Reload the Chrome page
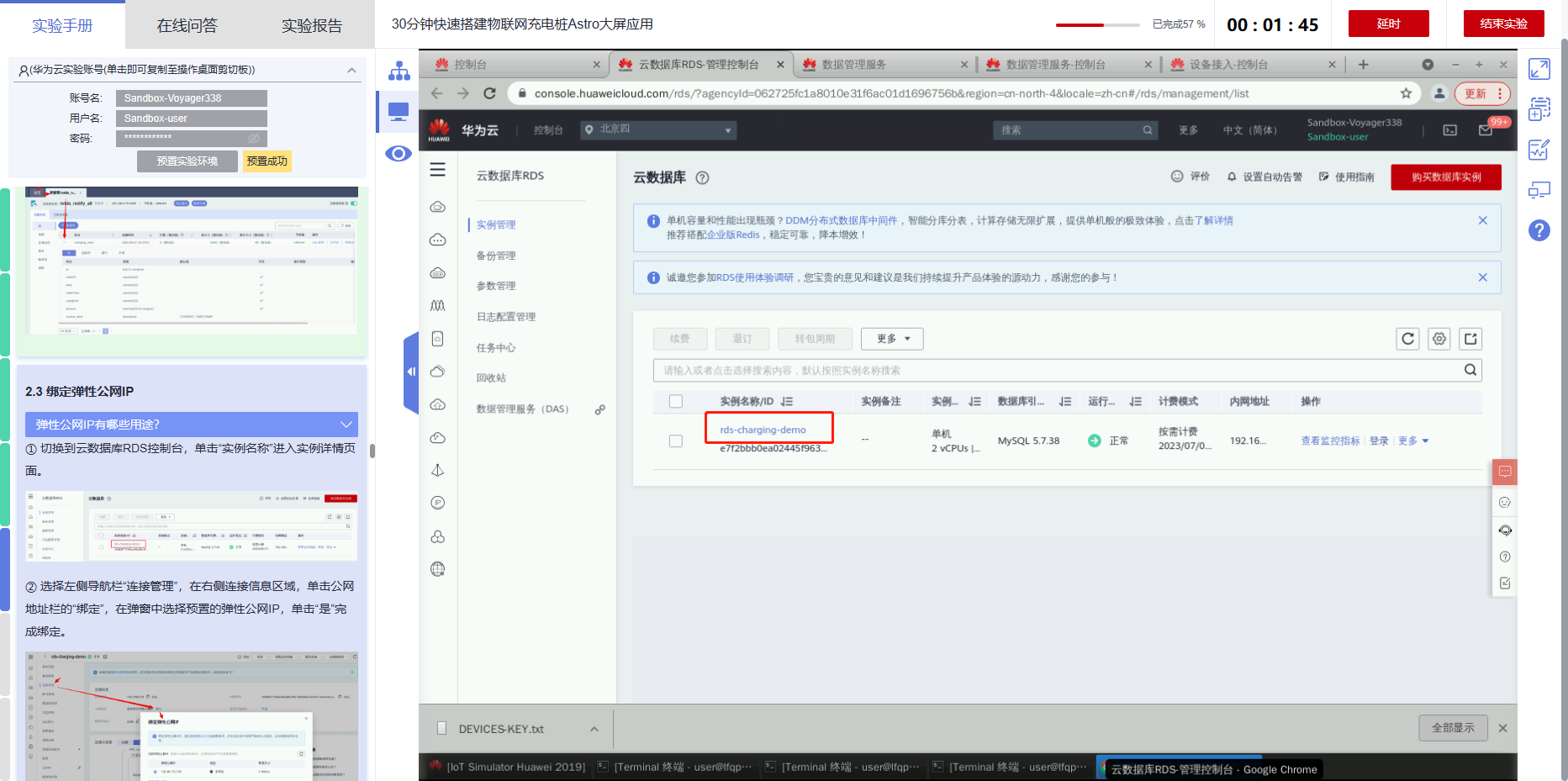Image resolution: width=1568 pixels, height=781 pixels. point(489,93)
